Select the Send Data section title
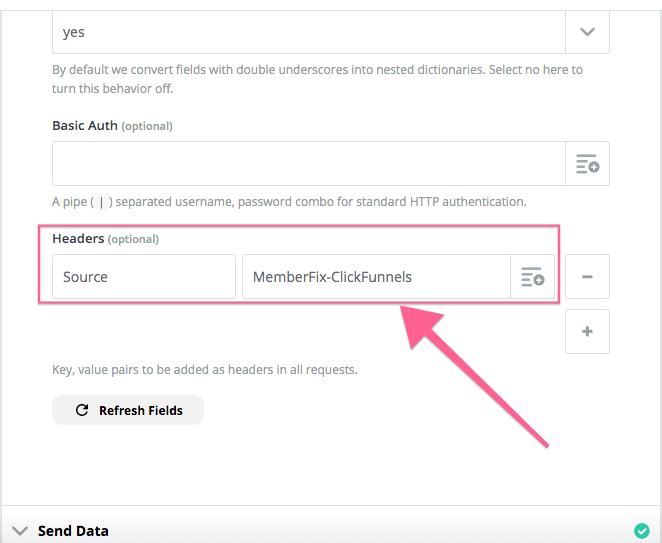662x543 pixels. pyautogui.click(x=73, y=531)
